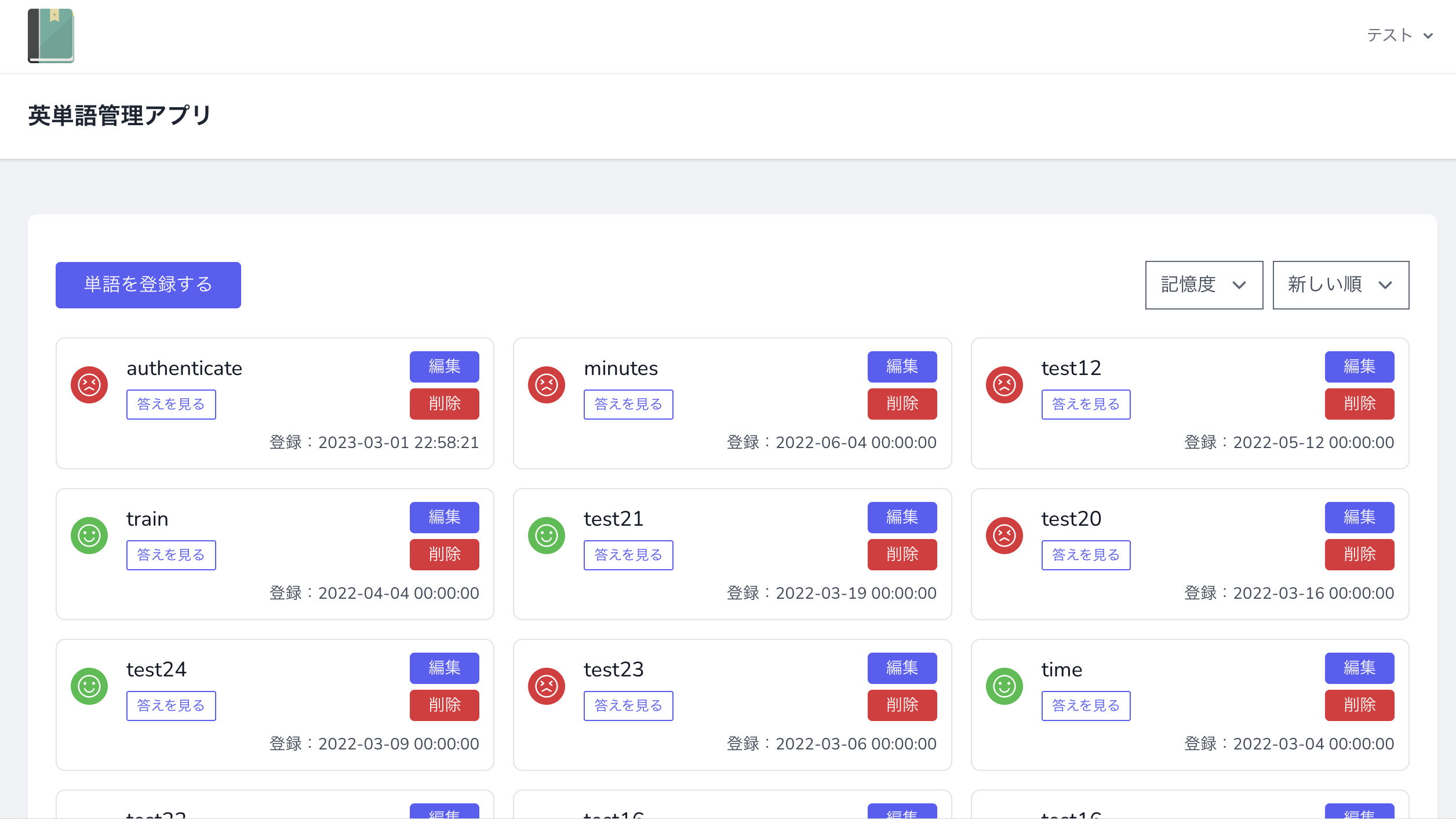This screenshot has height=819, width=1456.
Task: Click the date 2022-03-06 00:00:00
Action: tap(856, 744)
